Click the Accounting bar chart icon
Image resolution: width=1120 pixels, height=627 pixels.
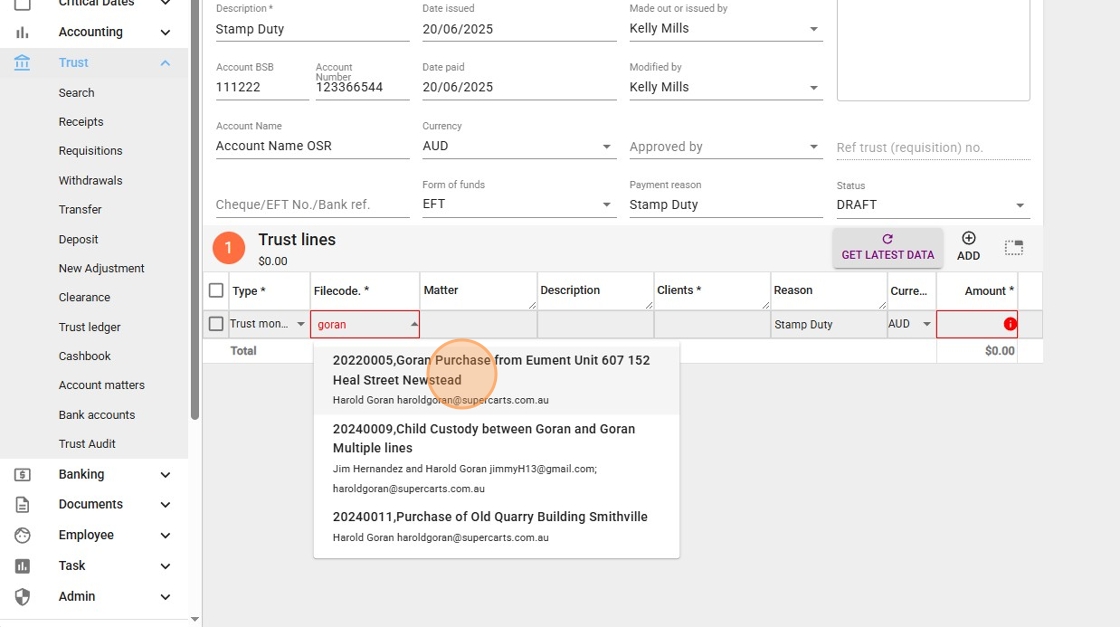click(22, 32)
